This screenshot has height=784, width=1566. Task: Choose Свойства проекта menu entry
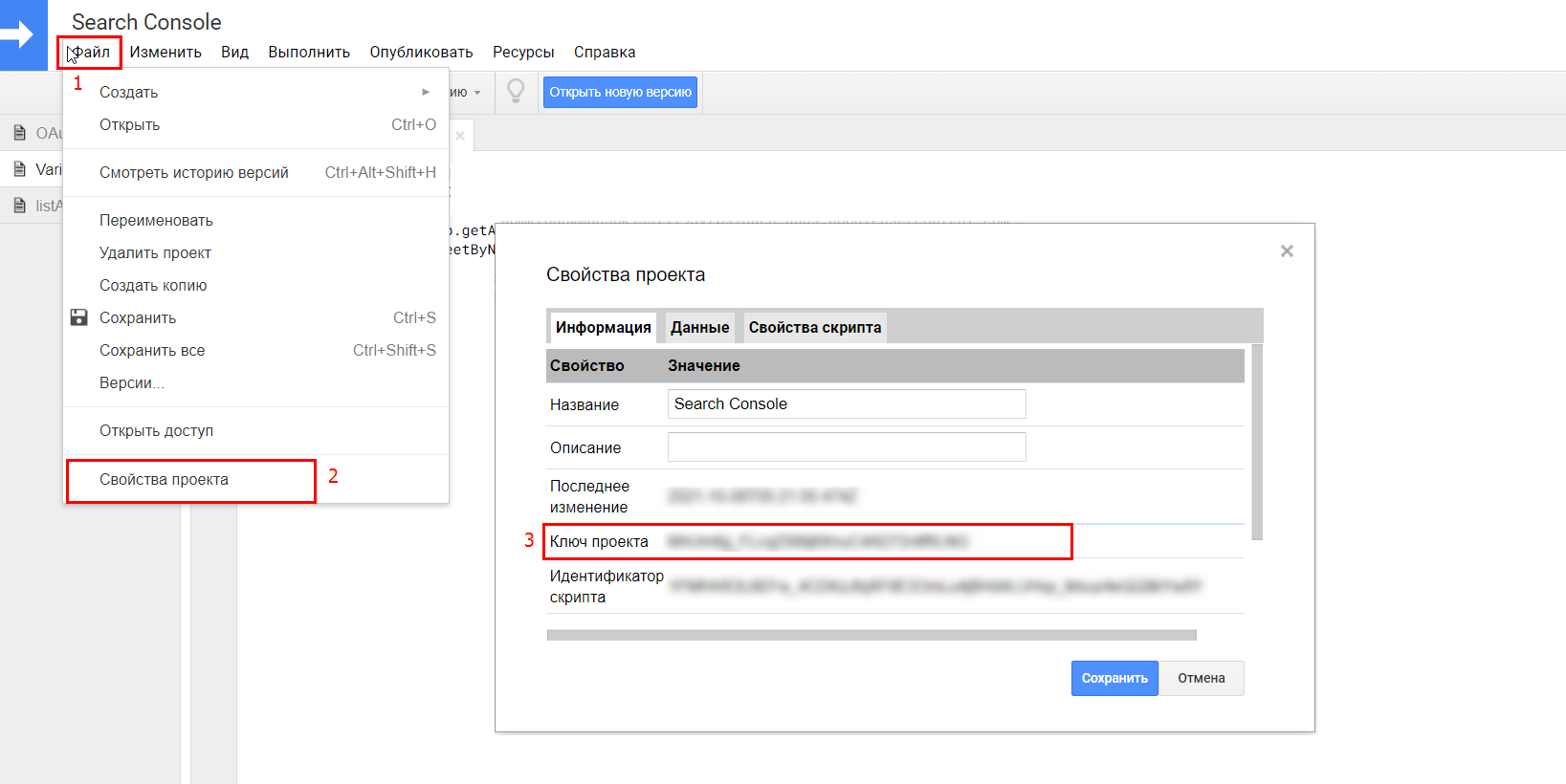(x=256, y=479)
